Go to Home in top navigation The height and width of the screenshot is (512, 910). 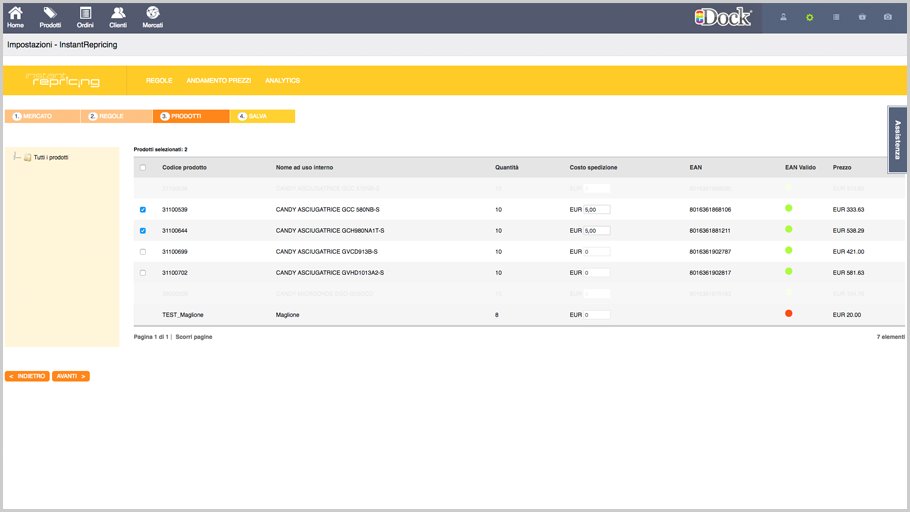tap(16, 17)
